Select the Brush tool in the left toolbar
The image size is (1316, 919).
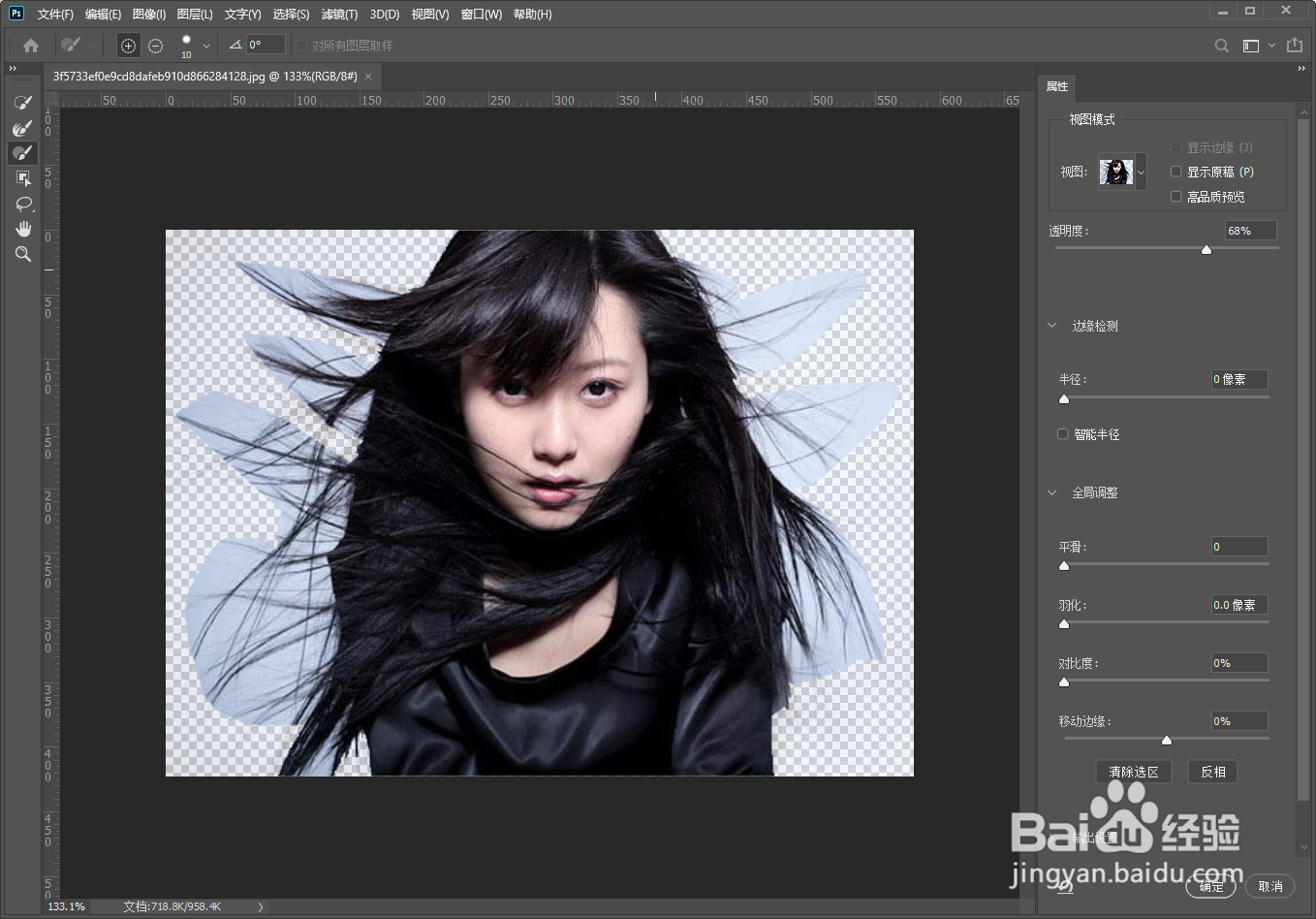[x=22, y=153]
